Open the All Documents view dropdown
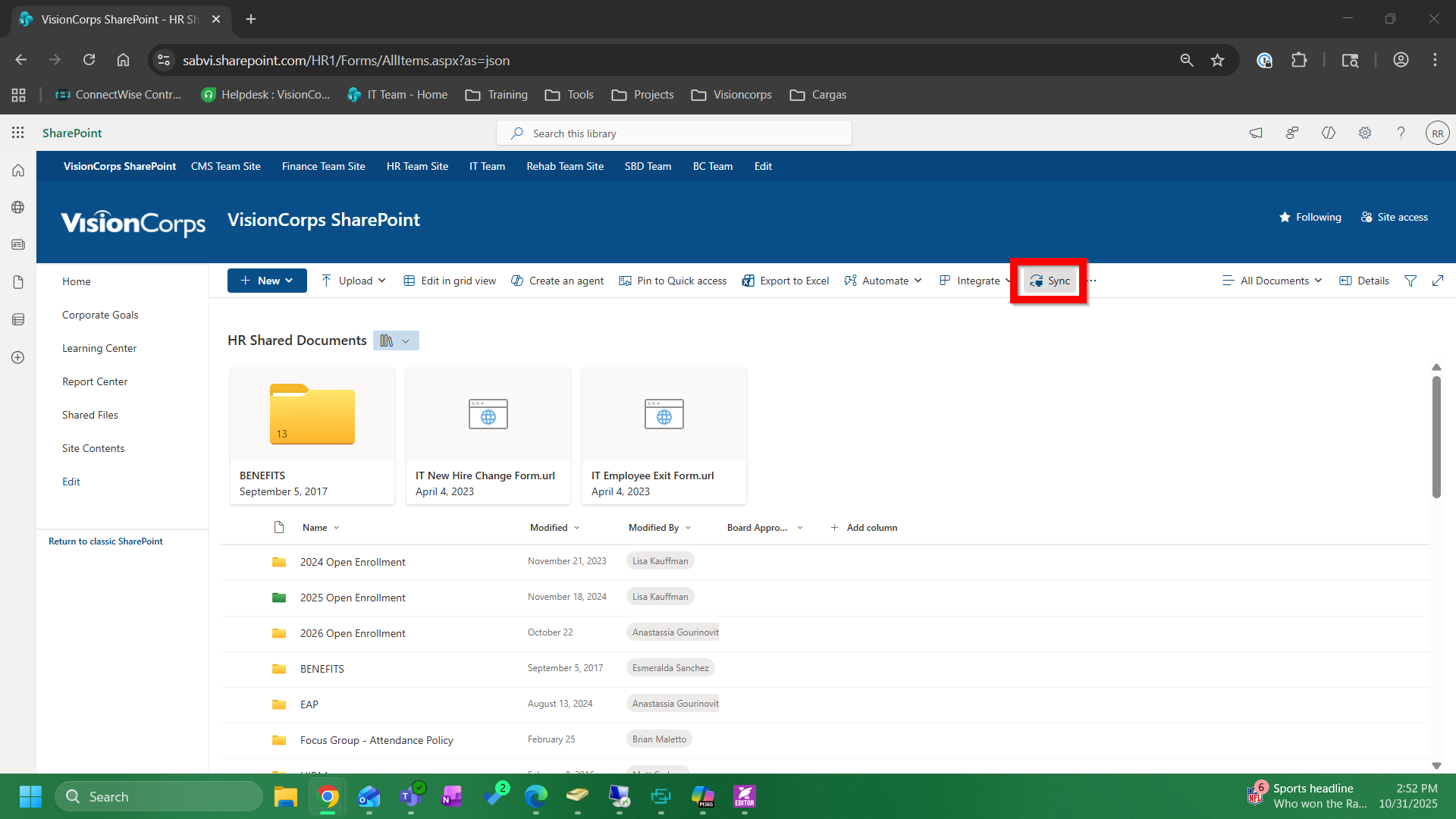 [1272, 281]
